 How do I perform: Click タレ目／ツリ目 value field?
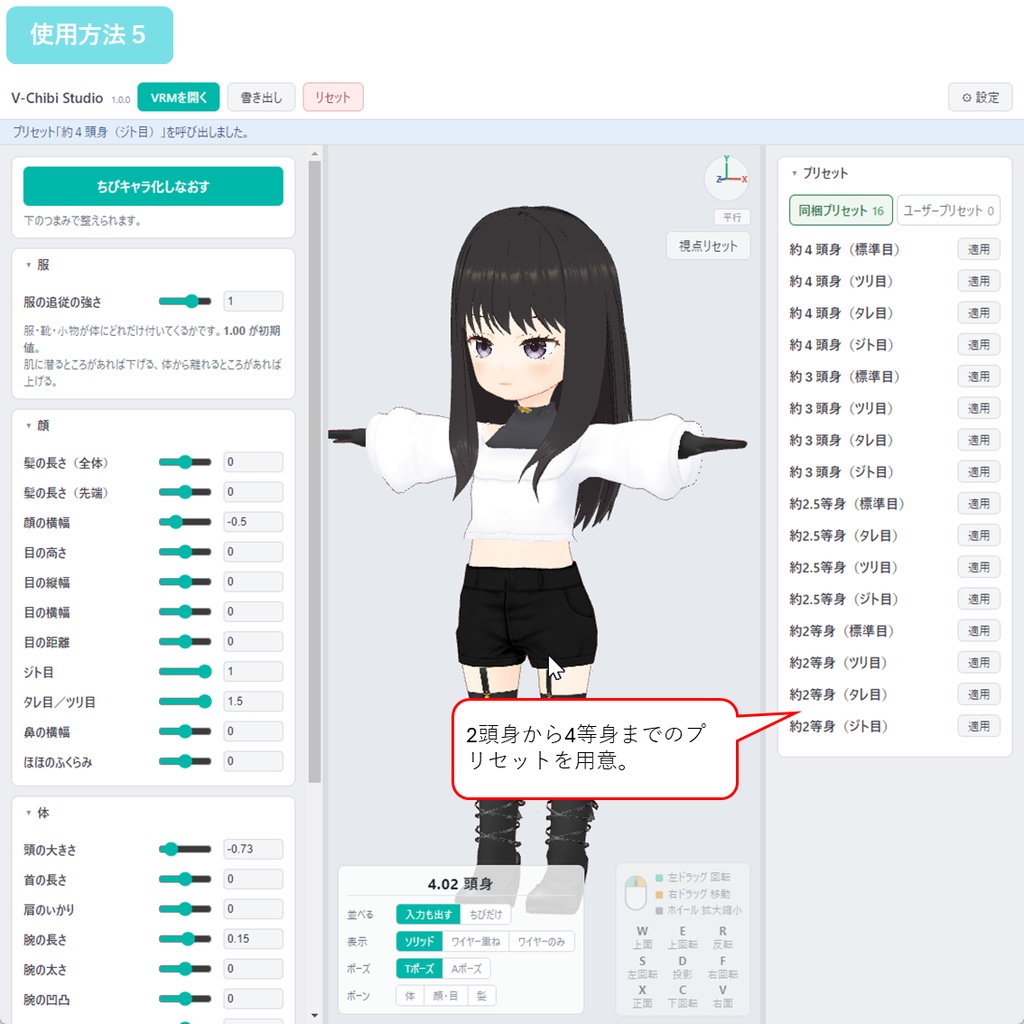(x=253, y=701)
